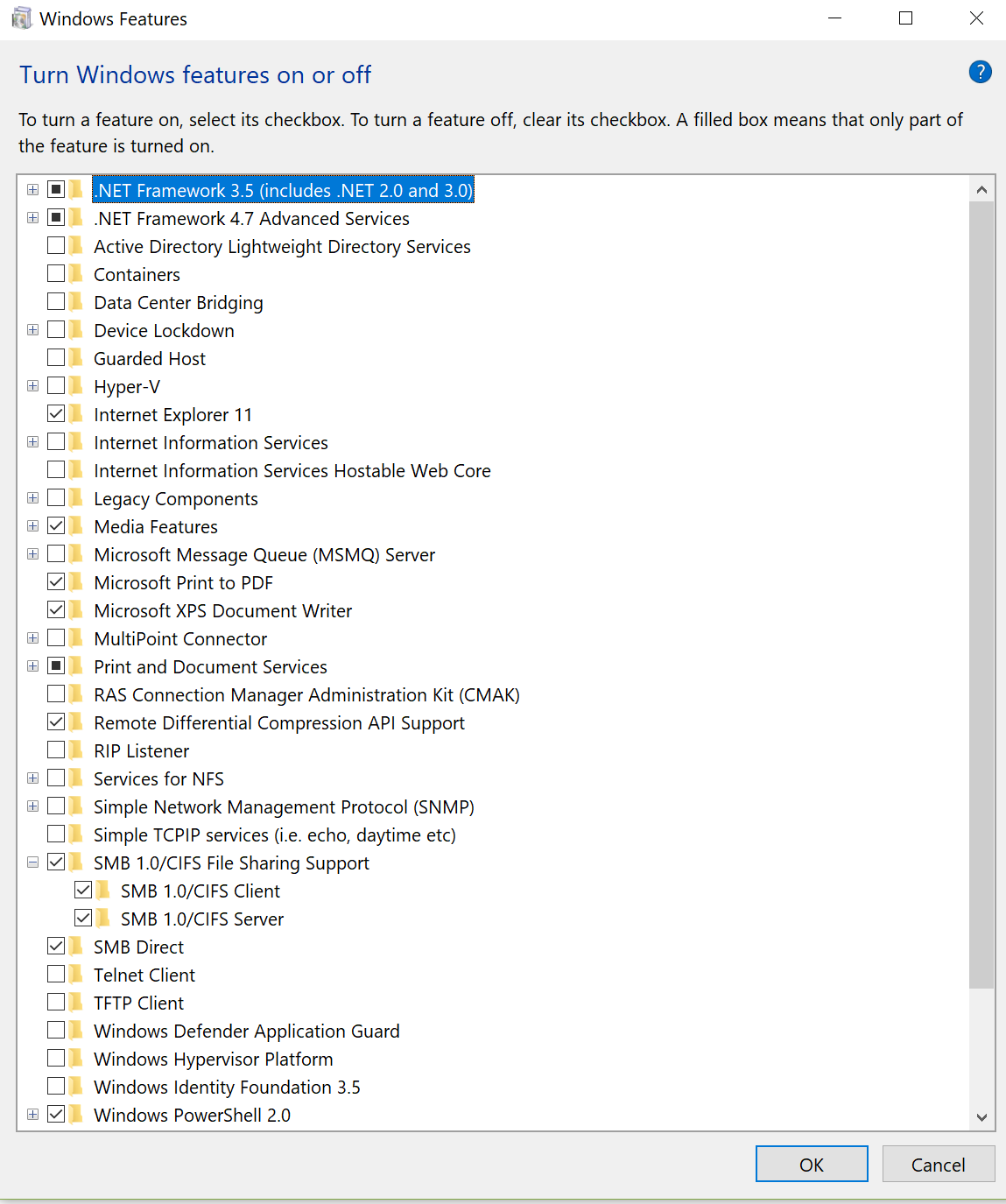Click folder icon beside Telnet Client

77,975
